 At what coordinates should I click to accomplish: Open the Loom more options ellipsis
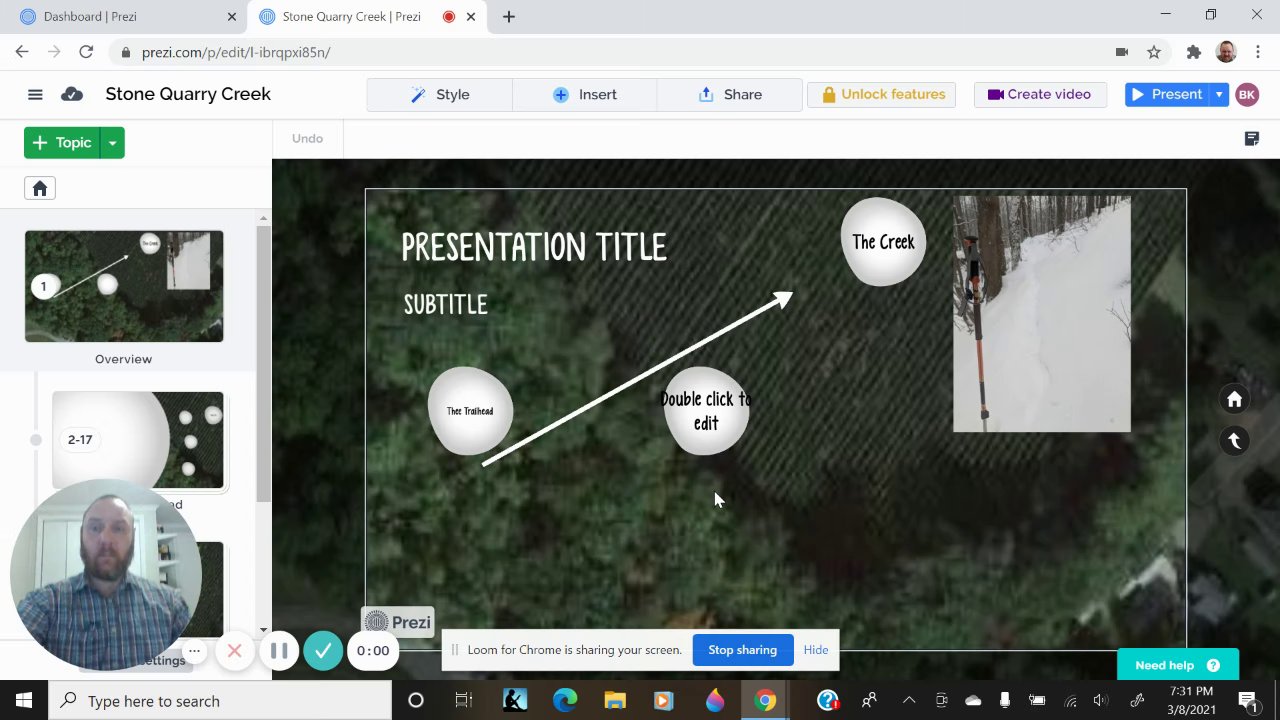(x=195, y=651)
